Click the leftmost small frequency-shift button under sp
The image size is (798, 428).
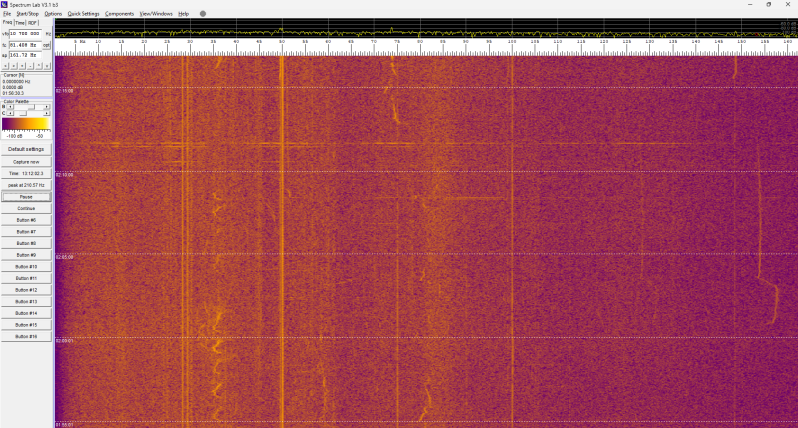pyautogui.click(x=5, y=66)
